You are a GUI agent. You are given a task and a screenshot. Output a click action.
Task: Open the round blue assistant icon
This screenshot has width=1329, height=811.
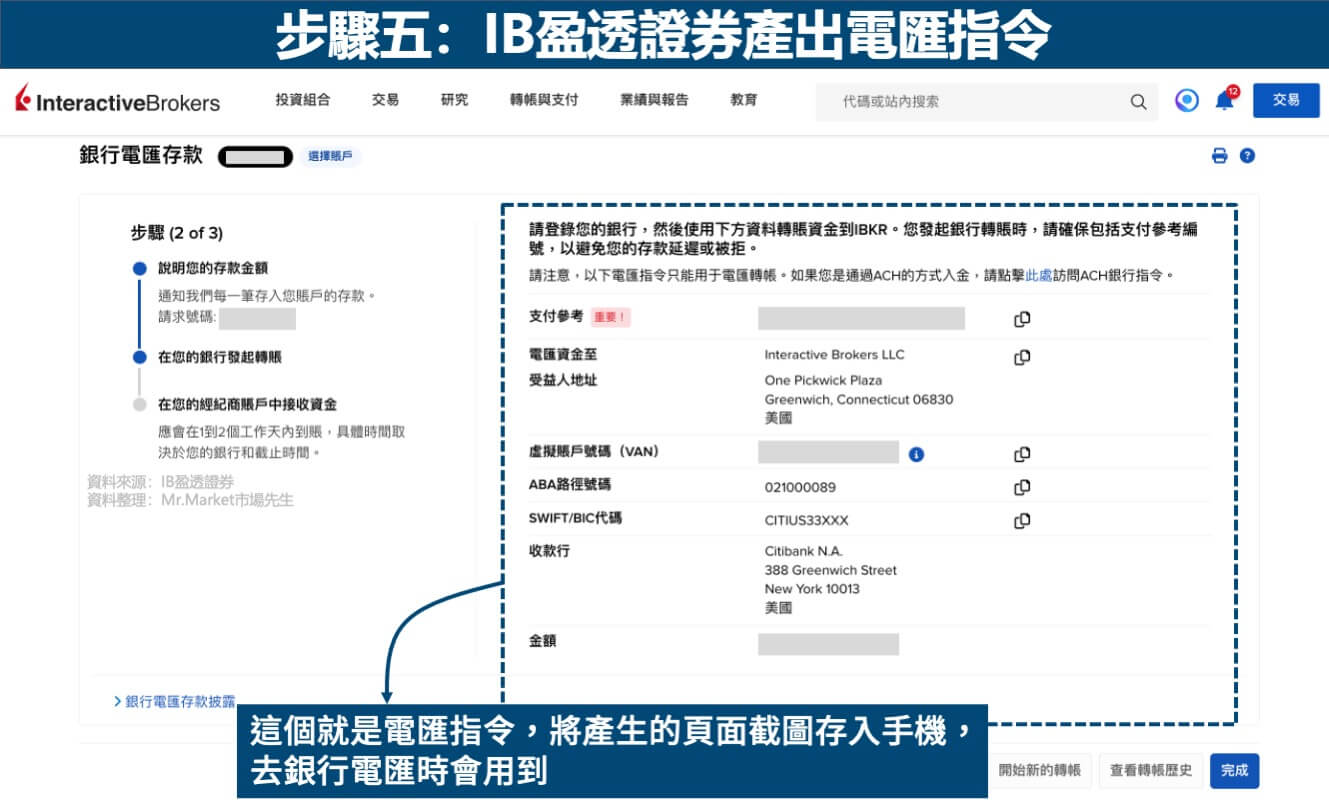pyautogui.click(x=1187, y=100)
